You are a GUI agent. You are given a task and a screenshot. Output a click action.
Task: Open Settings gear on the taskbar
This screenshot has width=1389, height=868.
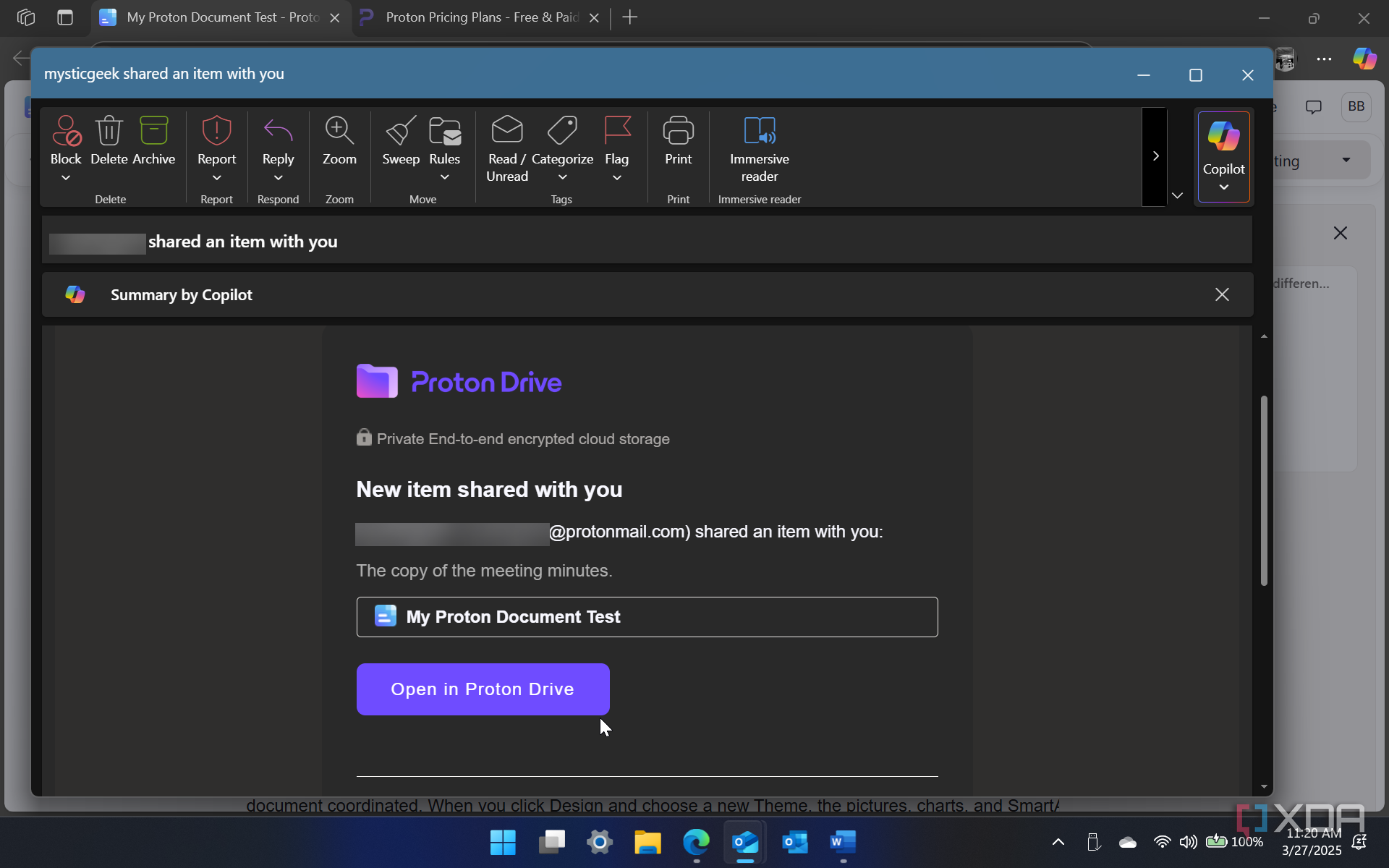pos(600,842)
